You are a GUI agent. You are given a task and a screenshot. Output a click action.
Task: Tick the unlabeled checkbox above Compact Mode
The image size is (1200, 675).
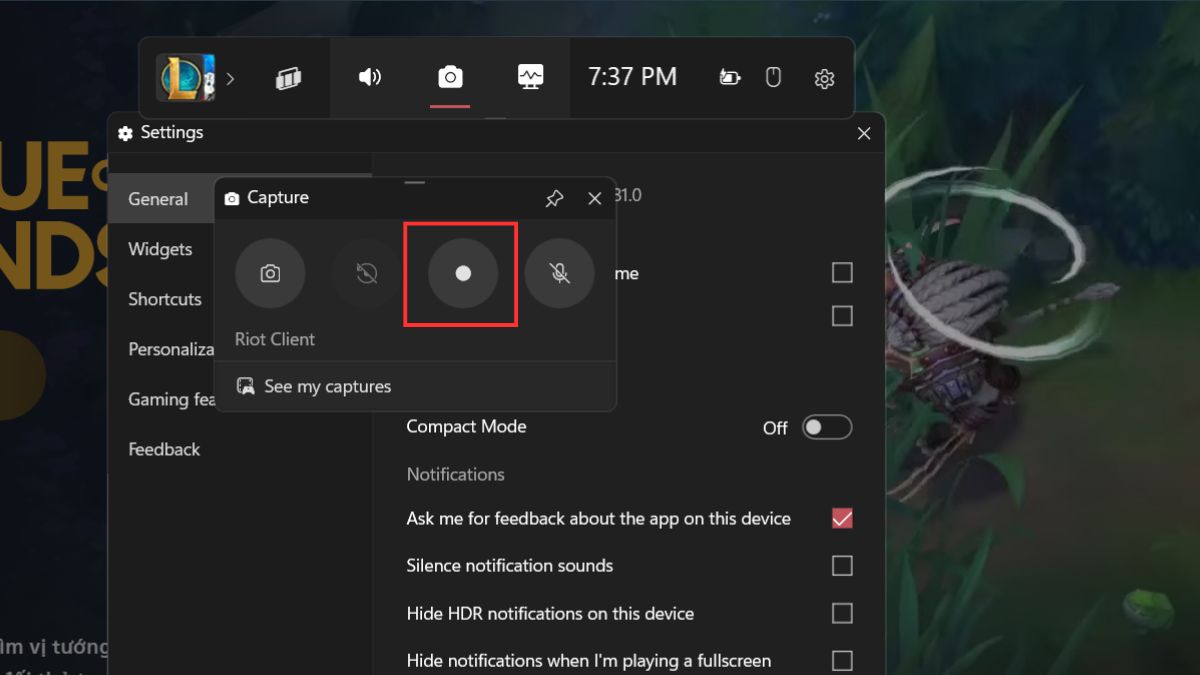pos(842,316)
